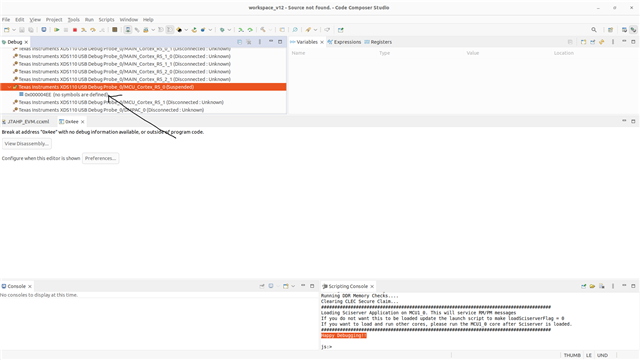Select the JTAHP_EVM.ccxml editor tab
The width and height of the screenshot is (640, 360).
26,122
